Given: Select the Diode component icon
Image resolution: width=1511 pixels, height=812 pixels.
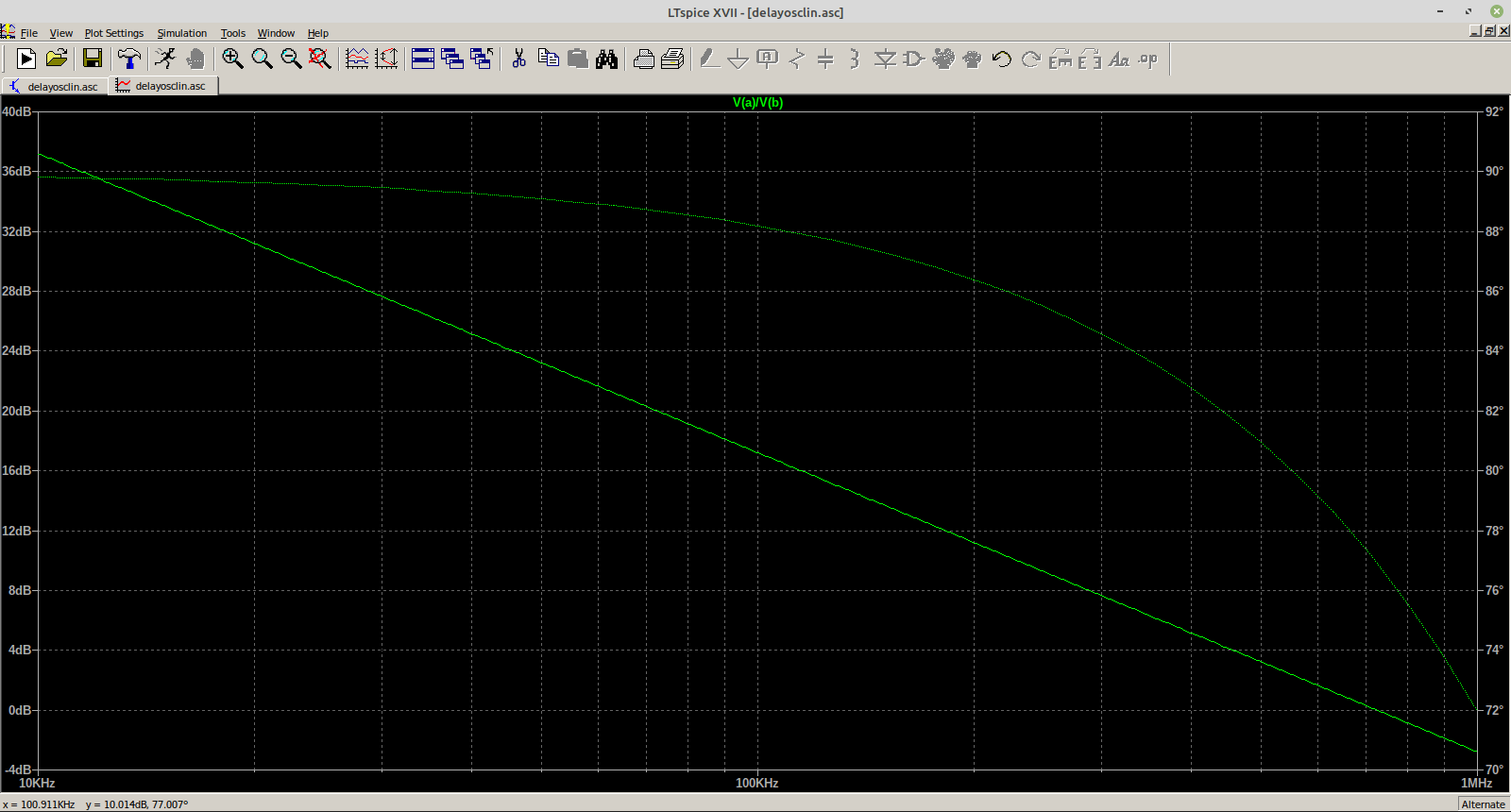Looking at the screenshot, I should (885, 59).
